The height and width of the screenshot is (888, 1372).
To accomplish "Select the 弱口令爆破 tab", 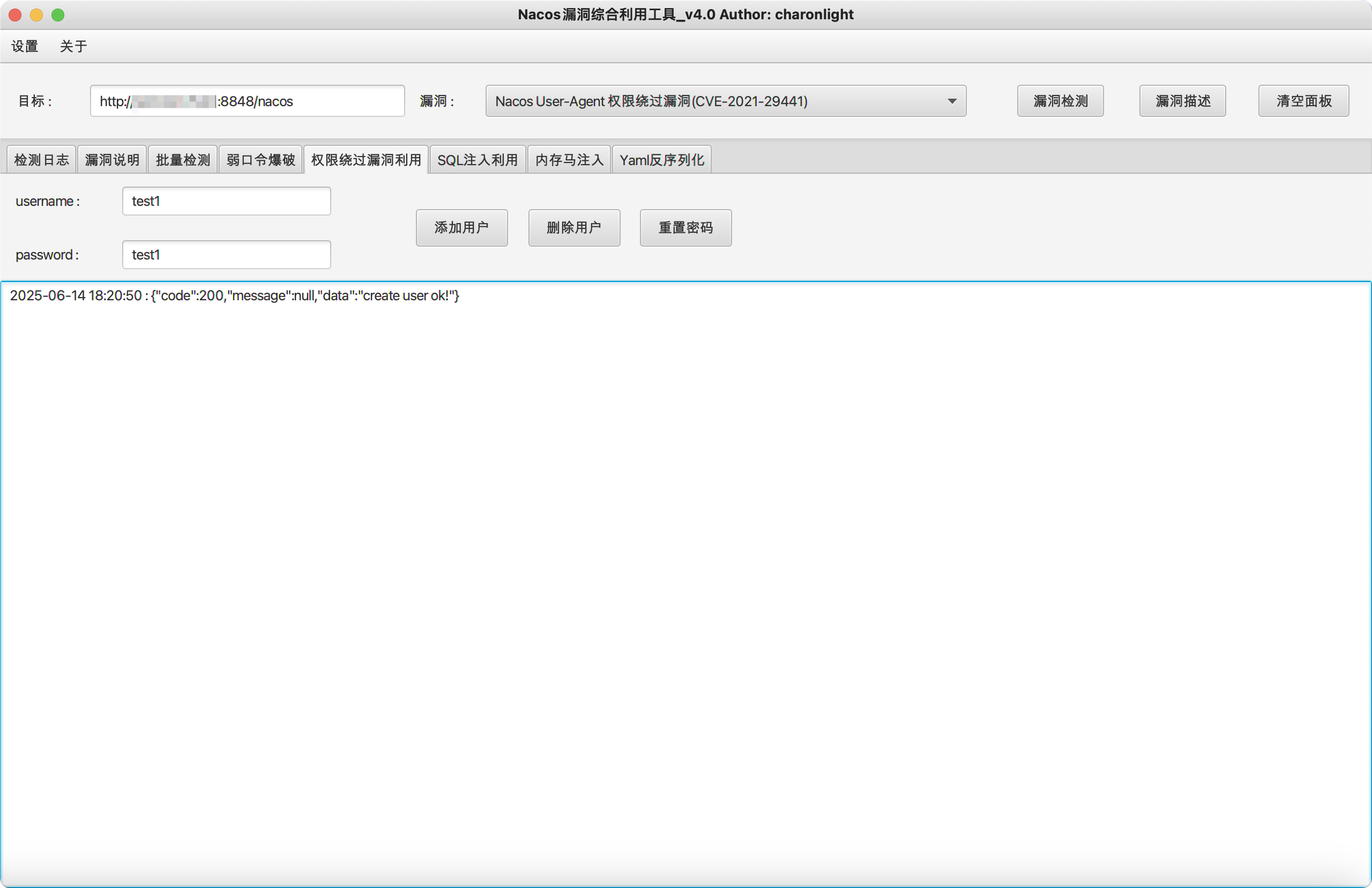I will [260, 160].
